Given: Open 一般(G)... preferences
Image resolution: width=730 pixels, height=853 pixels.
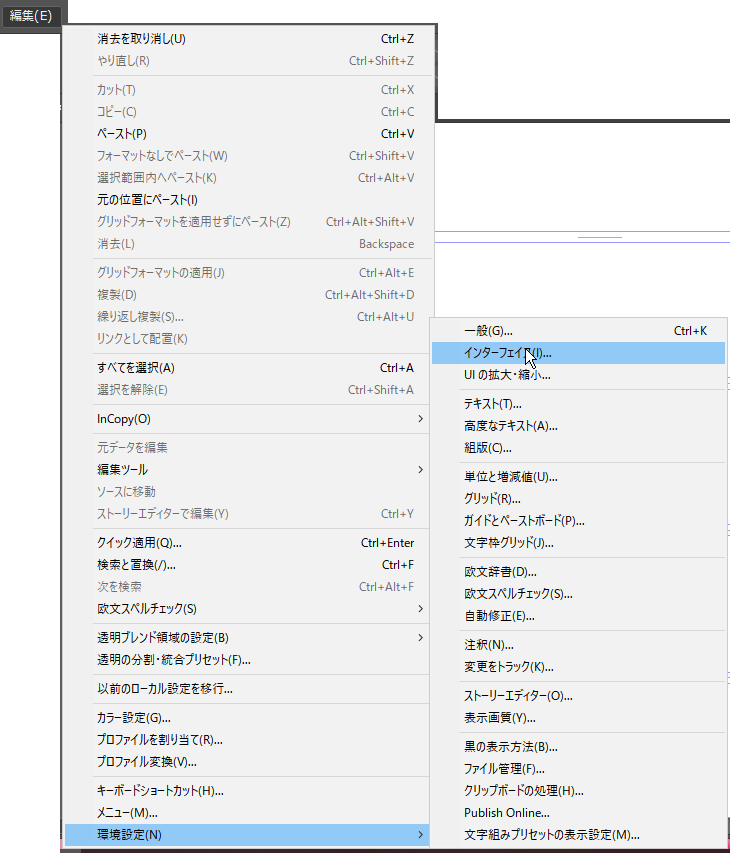Looking at the screenshot, I should (579, 331).
